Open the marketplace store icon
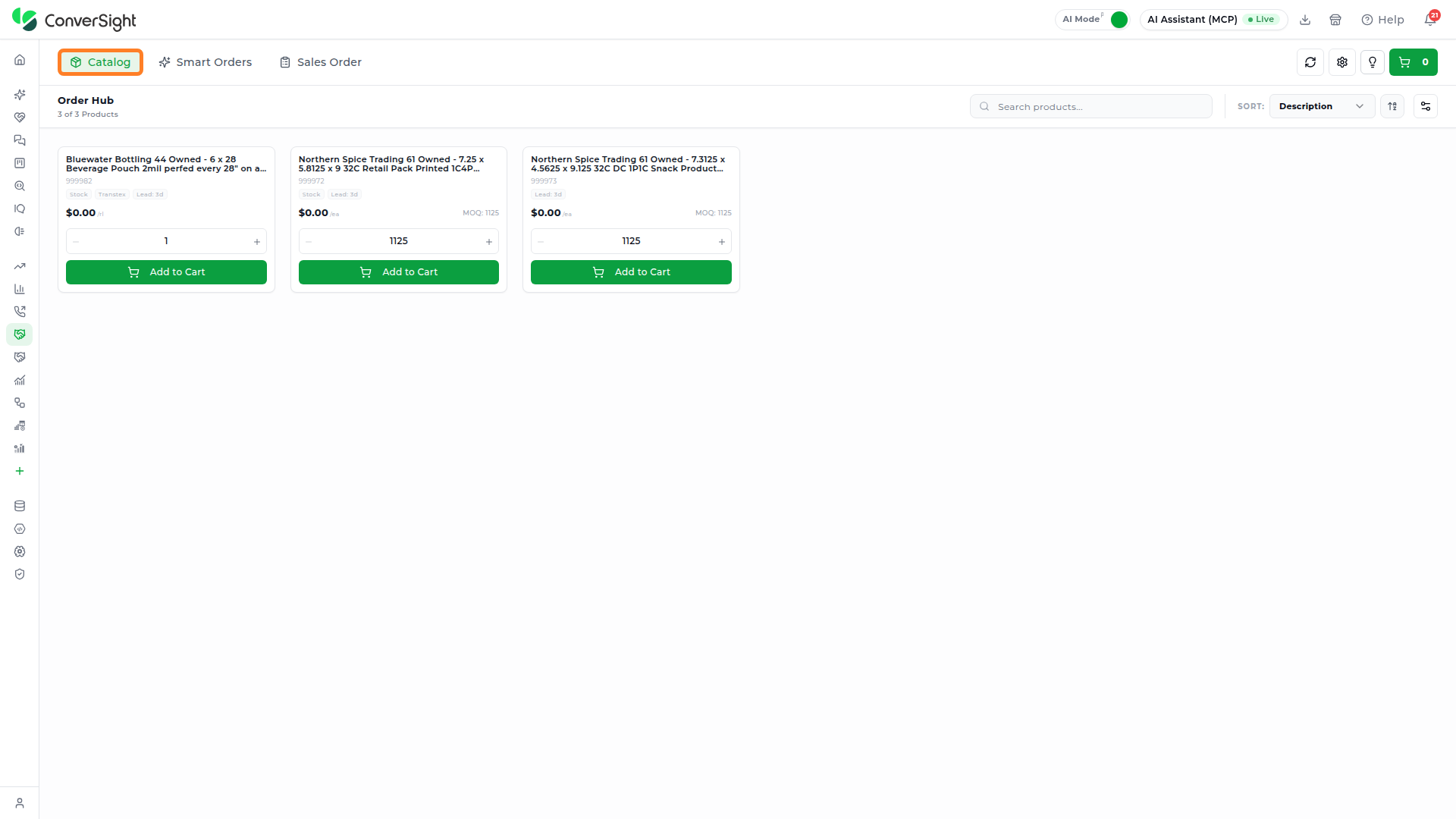Image resolution: width=1456 pixels, height=819 pixels. click(1335, 20)
